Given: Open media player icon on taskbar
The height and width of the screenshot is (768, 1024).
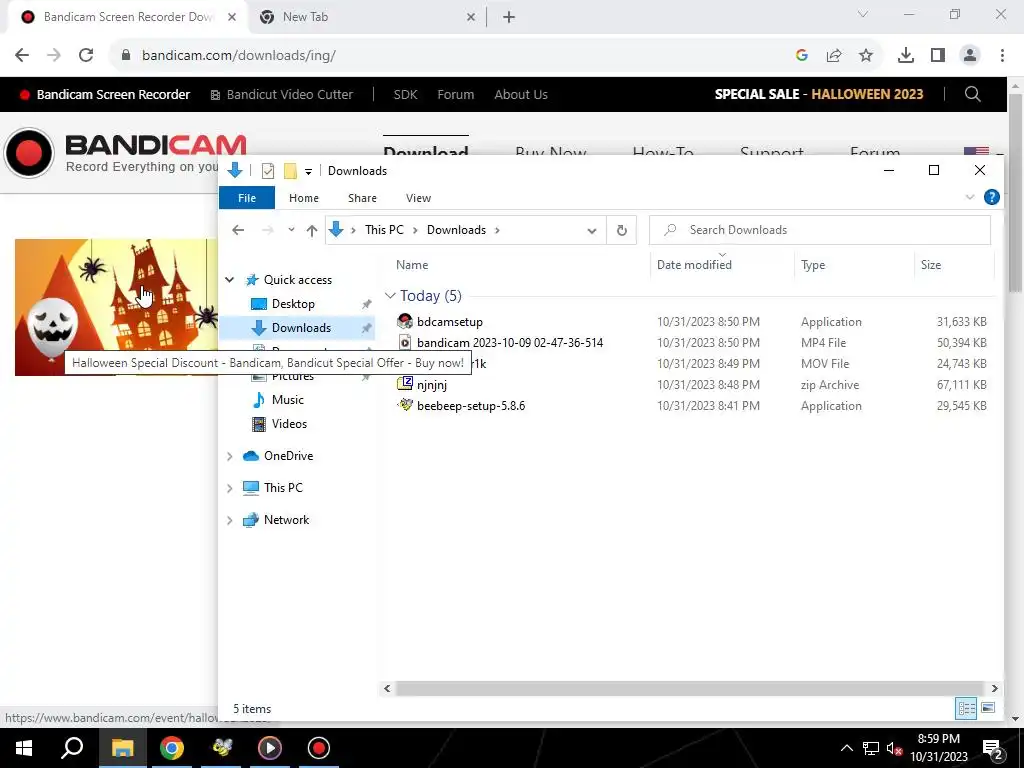Looking at the screenshot, I should point(270,748).
